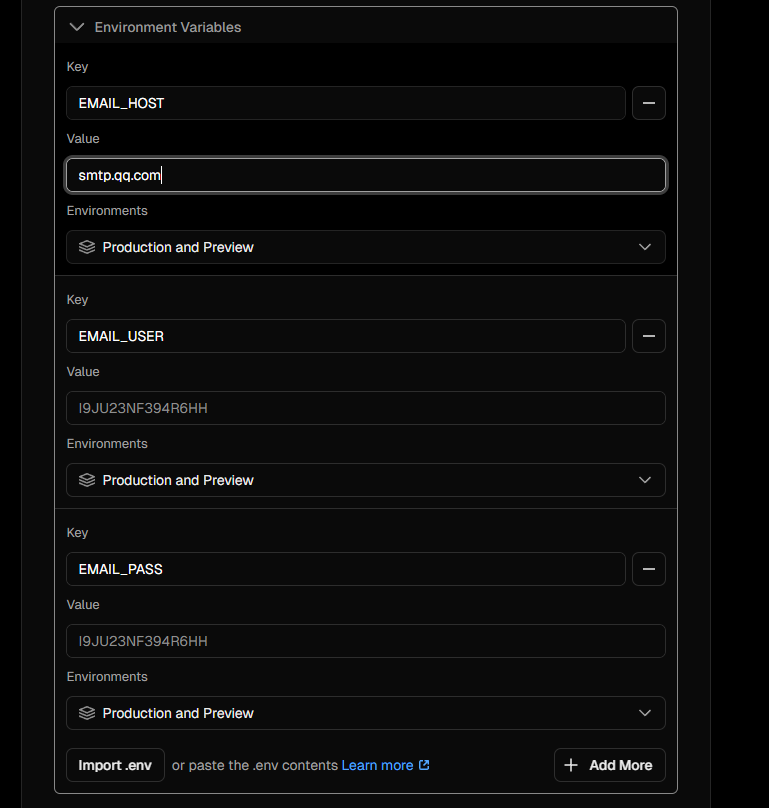Viewport: 769px width, 808px height.
Task: Click the layers icon in EMAIL_USER environments selector
Action: point(87,480)
